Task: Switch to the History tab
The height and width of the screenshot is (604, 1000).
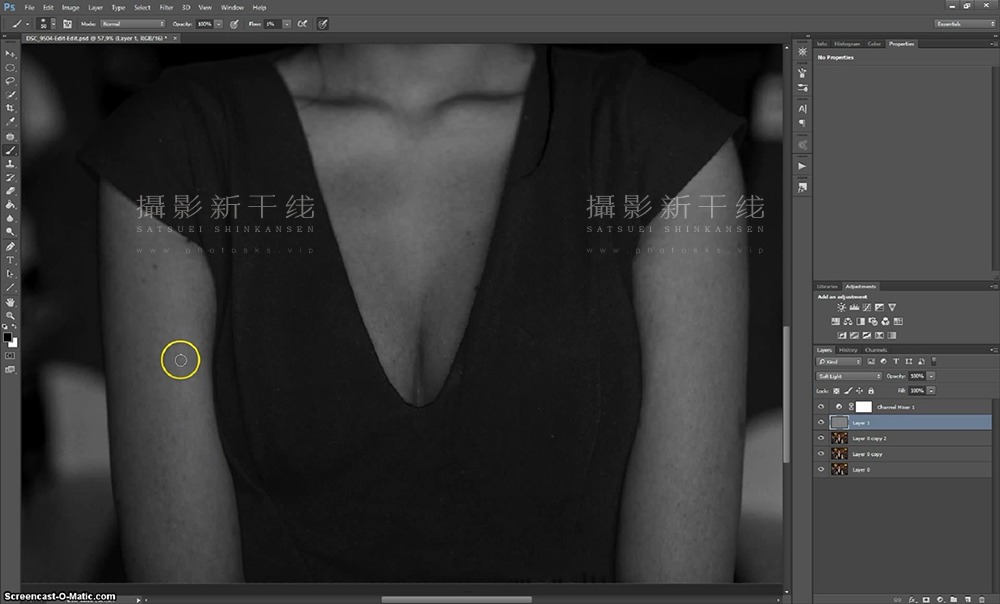Action: click(x=848, y=350)
